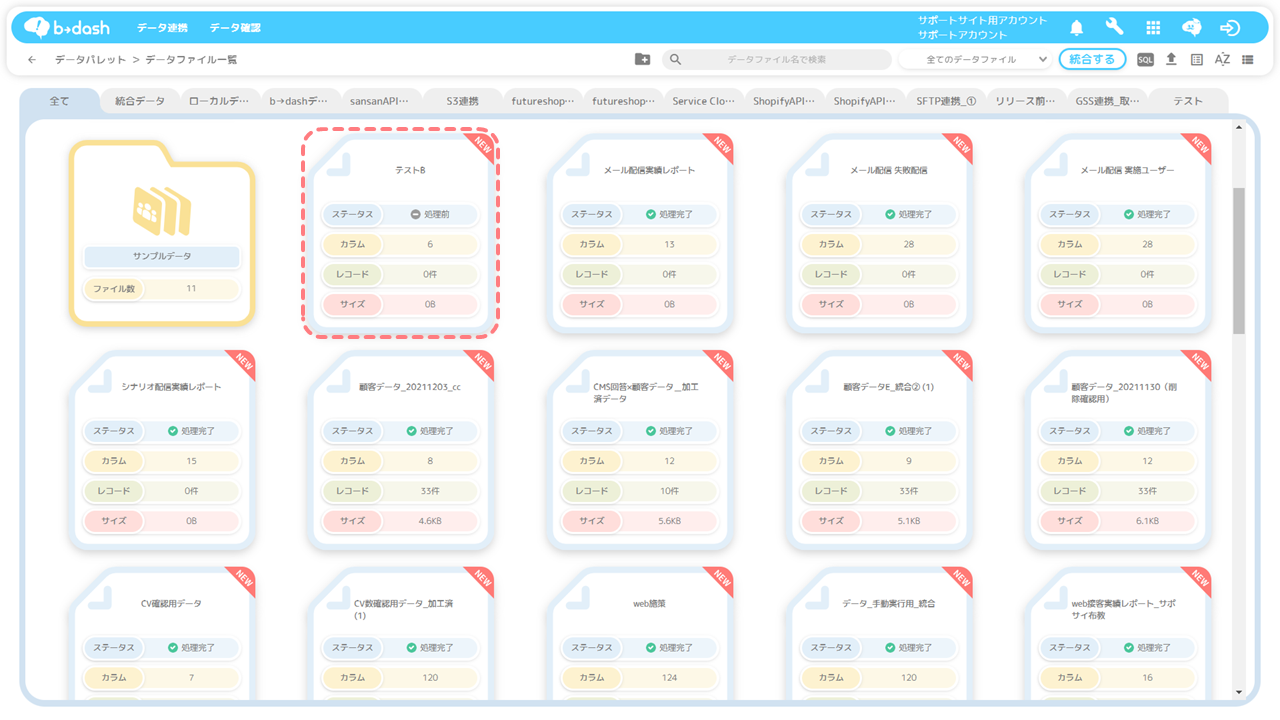Click NEW badge on web施策 card
Screen dimensions: 1280x720
coord(722,580)
